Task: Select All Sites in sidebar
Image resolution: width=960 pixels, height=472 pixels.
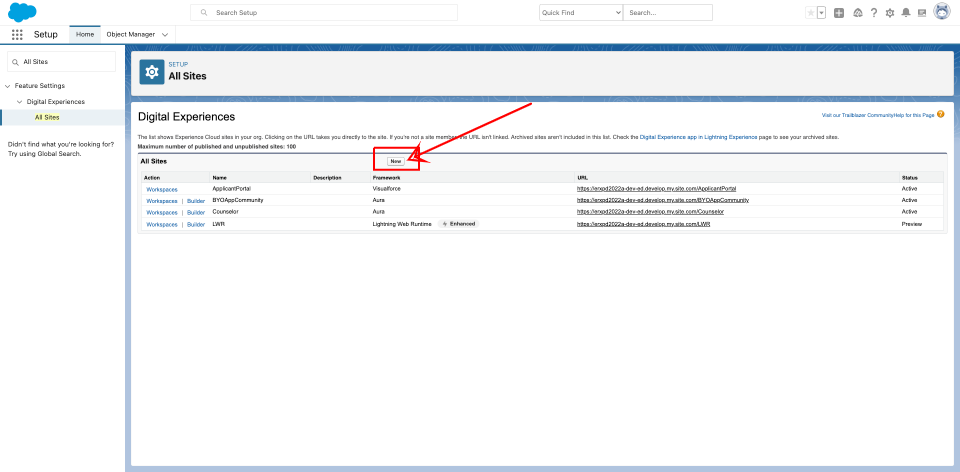Action: click(47, 117)
